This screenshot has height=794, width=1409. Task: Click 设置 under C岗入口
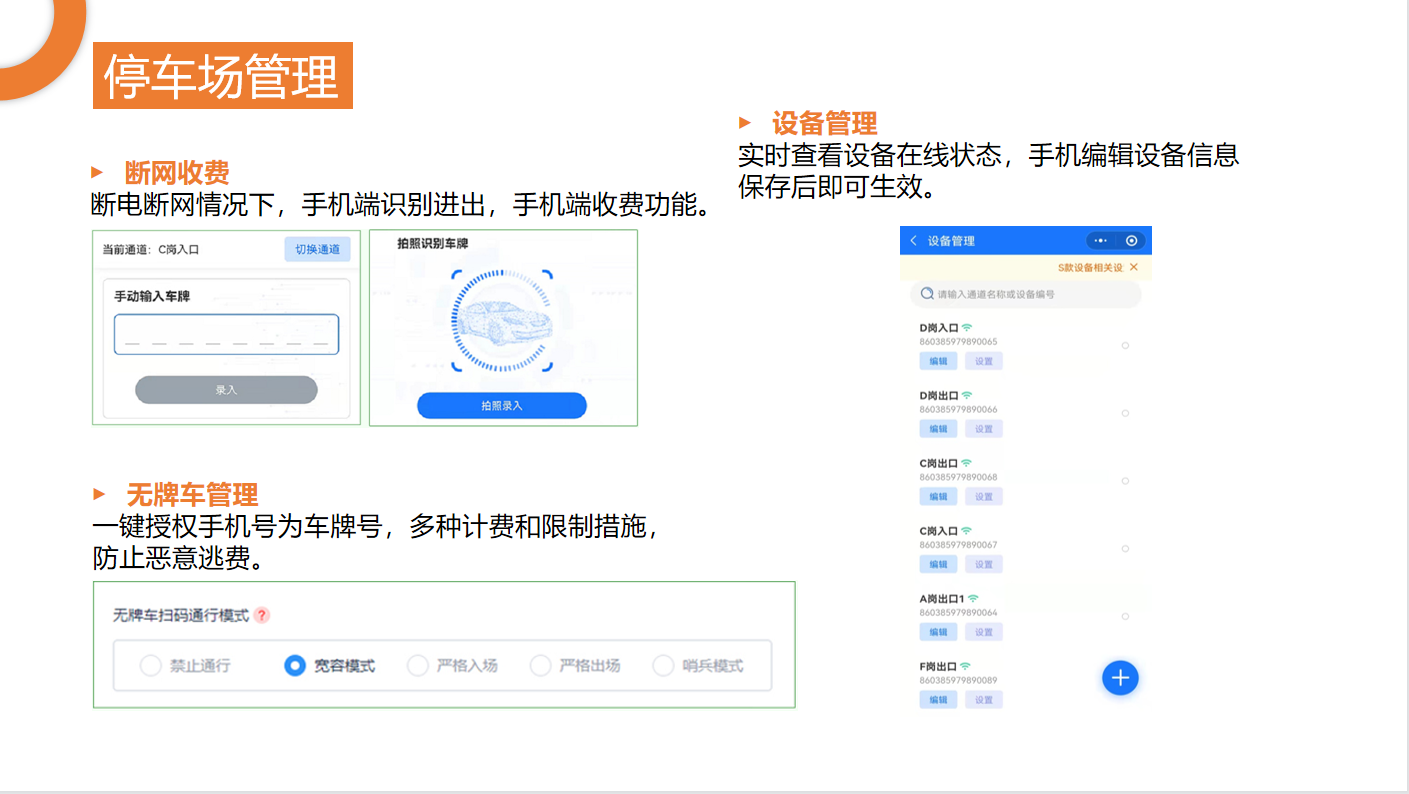click(984, 565)
